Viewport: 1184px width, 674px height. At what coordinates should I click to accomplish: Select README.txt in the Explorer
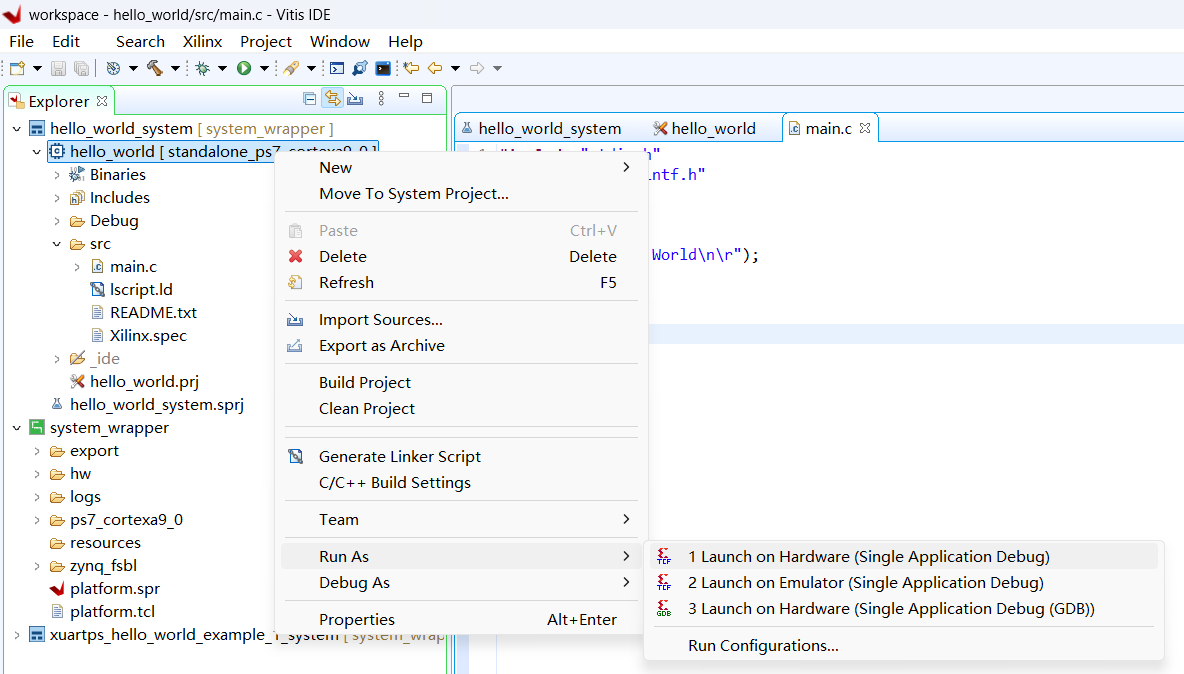[153, 312]
